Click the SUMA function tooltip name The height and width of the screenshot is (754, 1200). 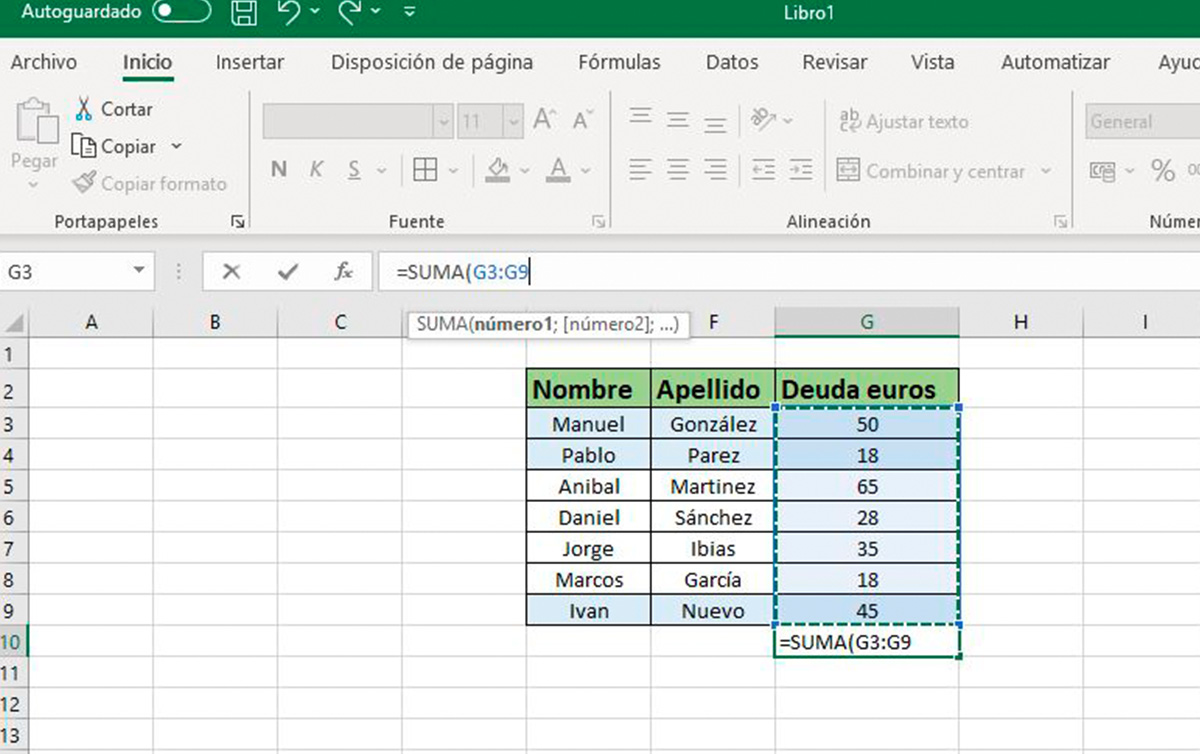click(x=443, y=325)
